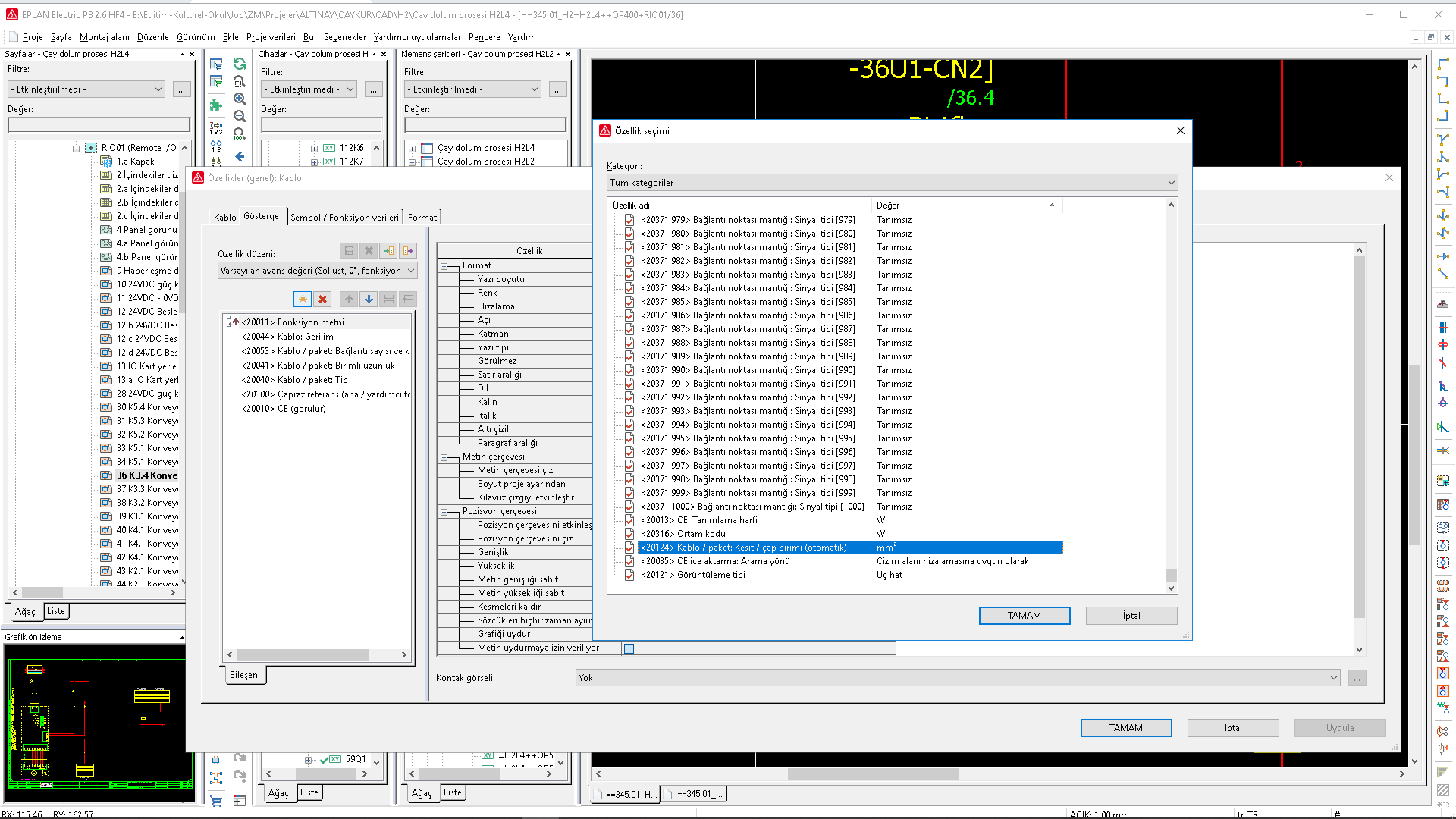Open Sayfalar panel Filtre dropdown

pyautogui.click(x=86, y=89)
